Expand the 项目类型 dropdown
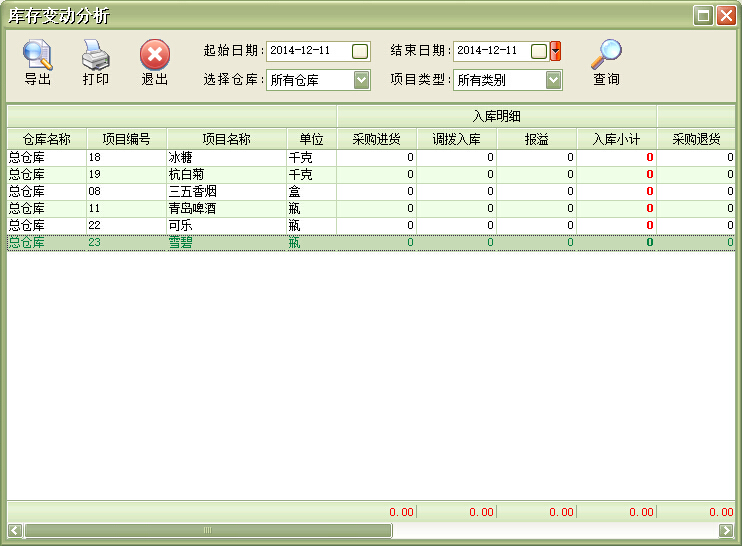 coord(553,80)
